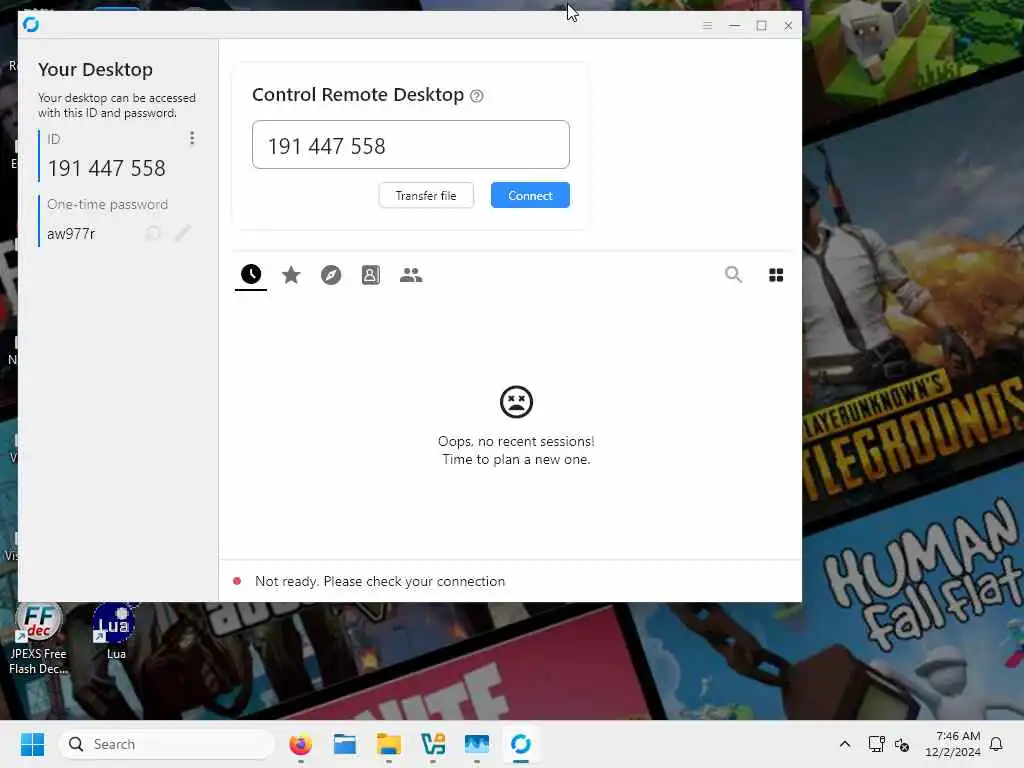Refresh the one-time password
Screen dimensions: 1024x768
153,233
